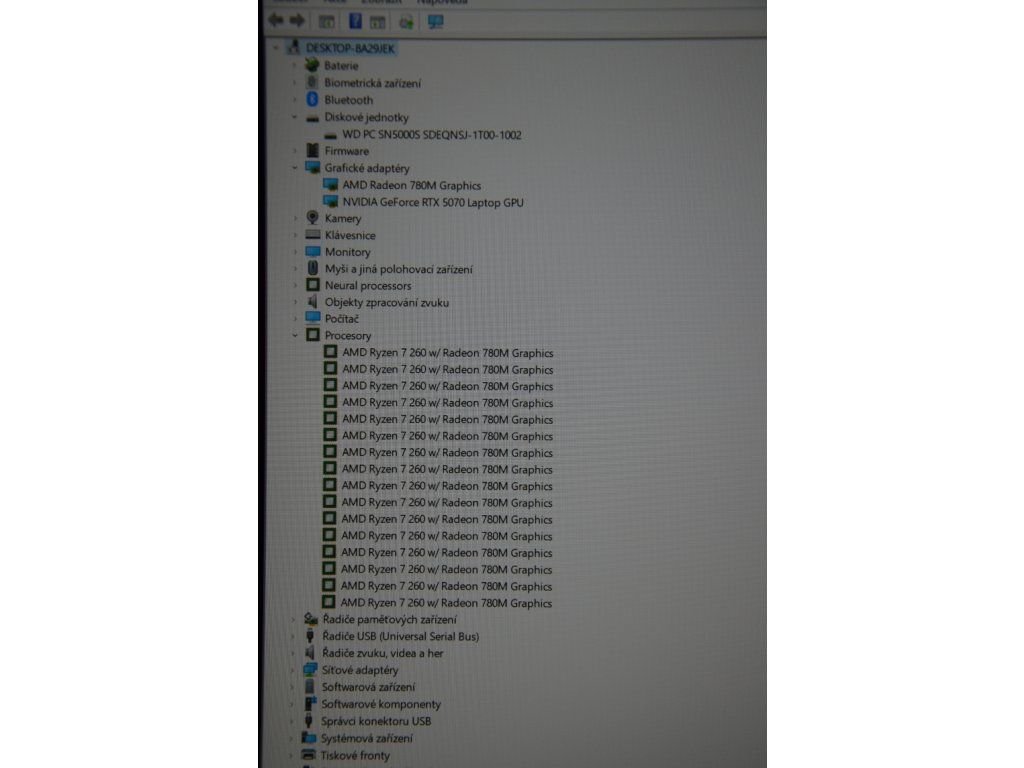
Task: Click the 'Softwarová zařízení' label
Action: click(368, 687)
